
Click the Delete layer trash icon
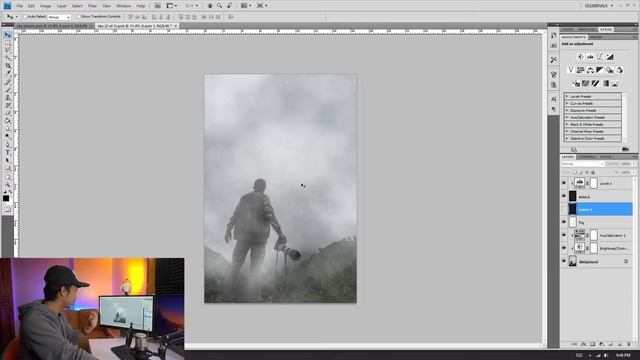pos(629,344)
